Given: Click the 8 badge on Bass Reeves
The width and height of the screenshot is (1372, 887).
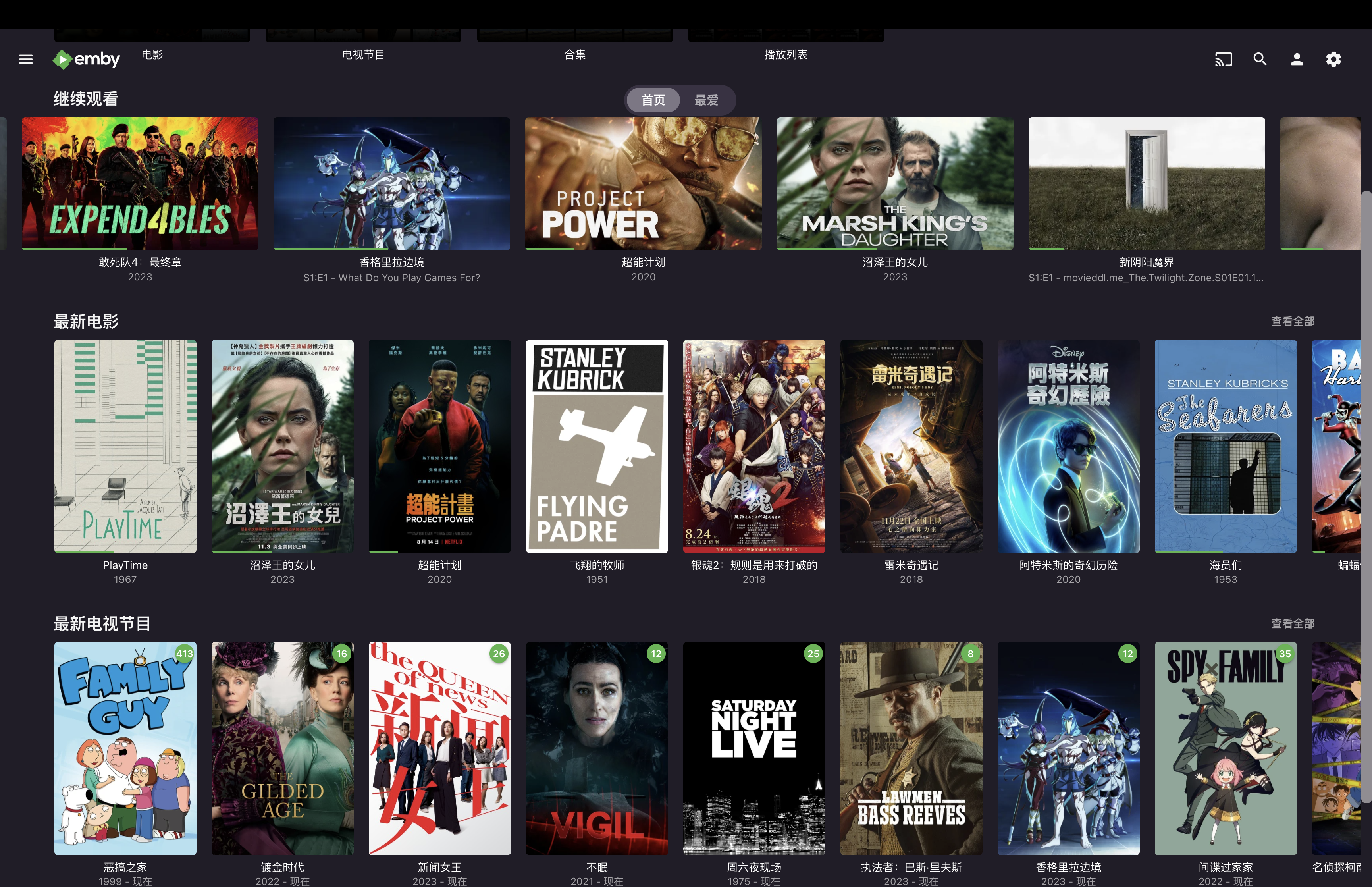Looking at the screenshot, I should pyautogui.click(x=971, y=654).
